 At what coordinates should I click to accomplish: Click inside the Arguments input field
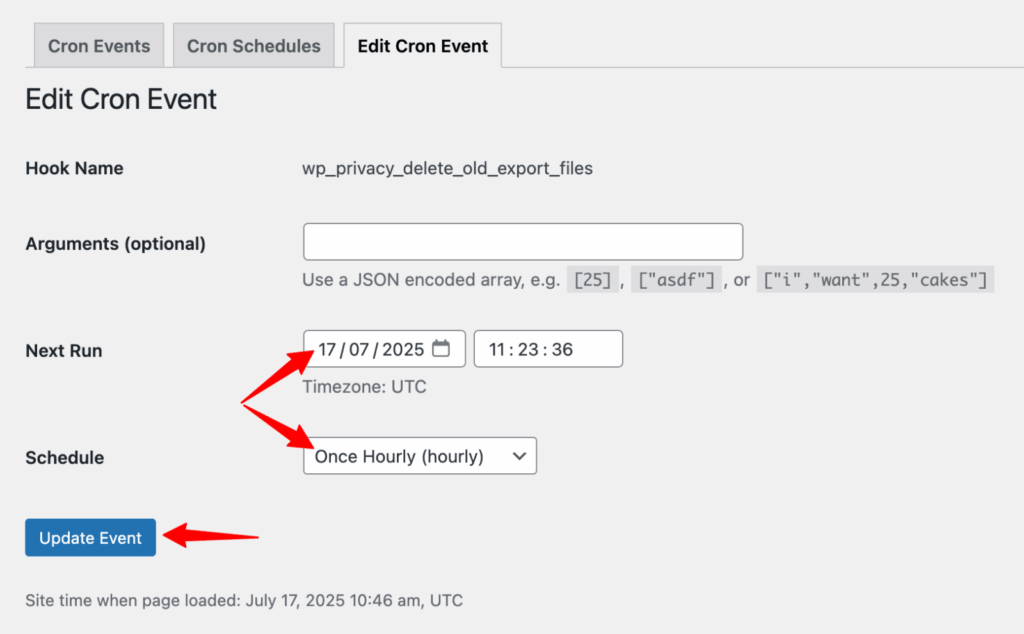[x=522, y=241]
